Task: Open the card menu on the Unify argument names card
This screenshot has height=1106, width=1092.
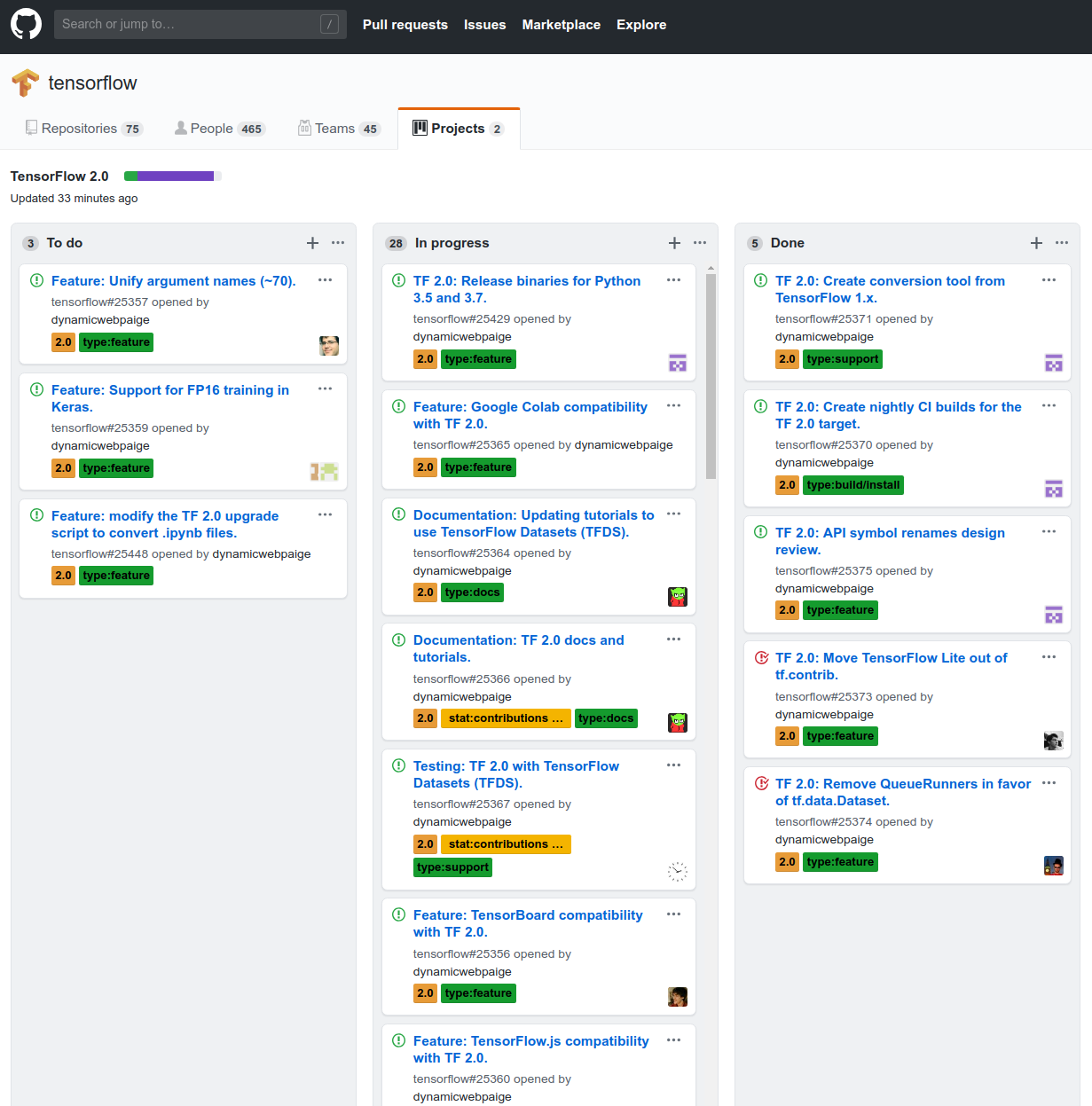Action: pos(325,279)
